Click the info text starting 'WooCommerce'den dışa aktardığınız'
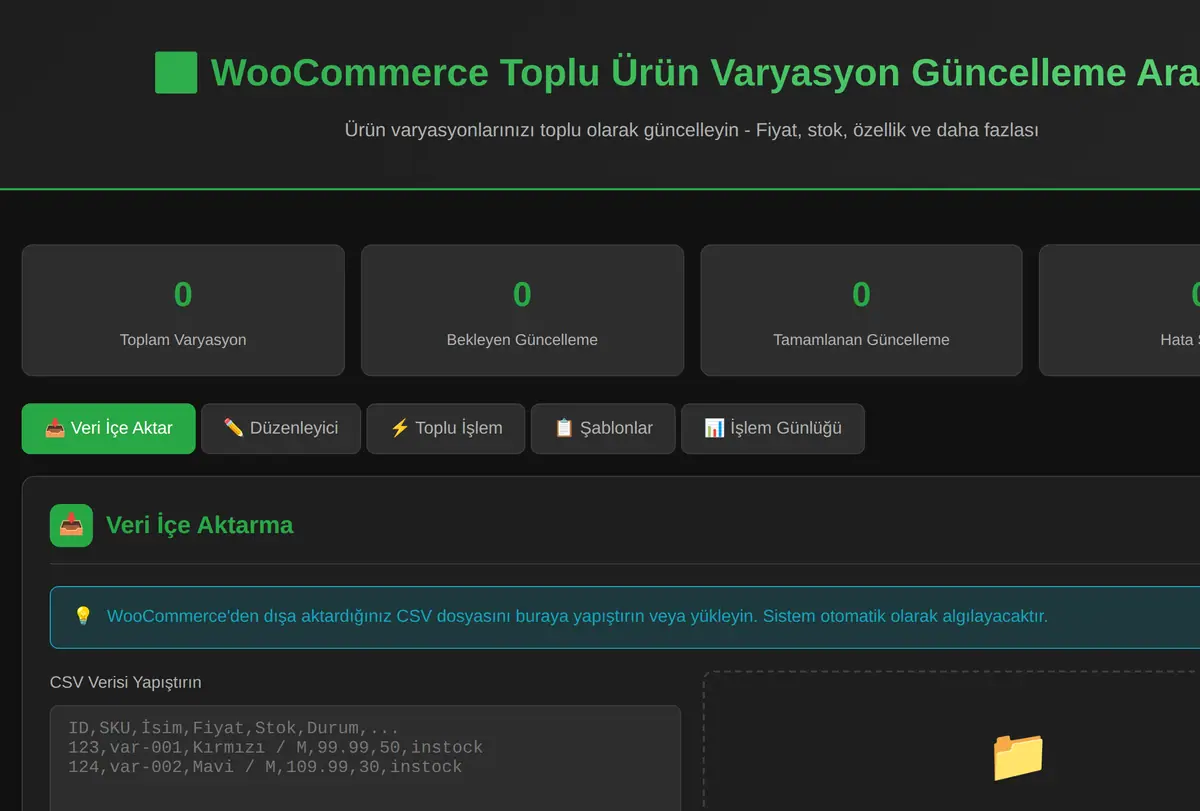The width and height of the screenshot is (1200, 811). pos(577,616)
